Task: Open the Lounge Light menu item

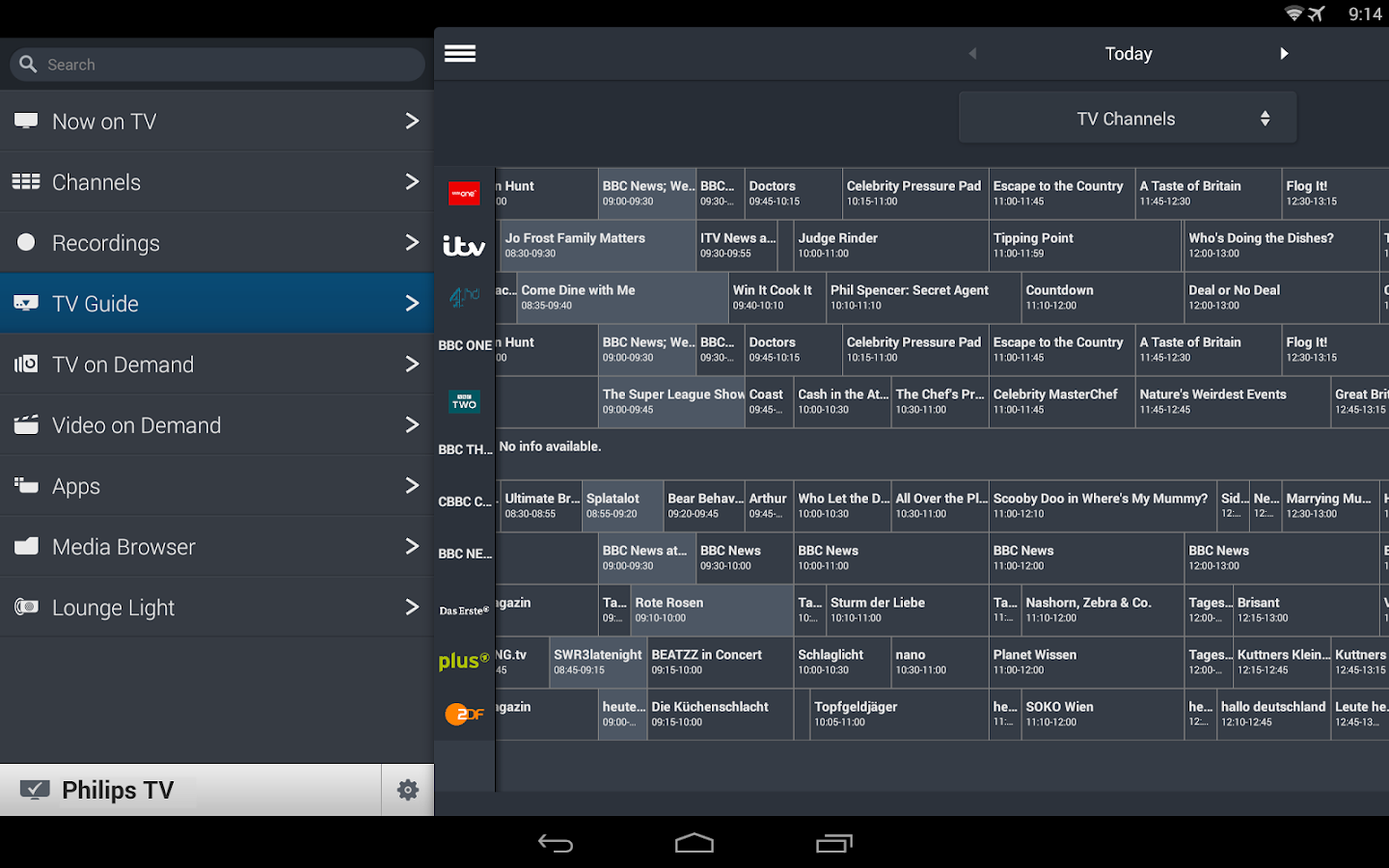Action: point(217,607)
